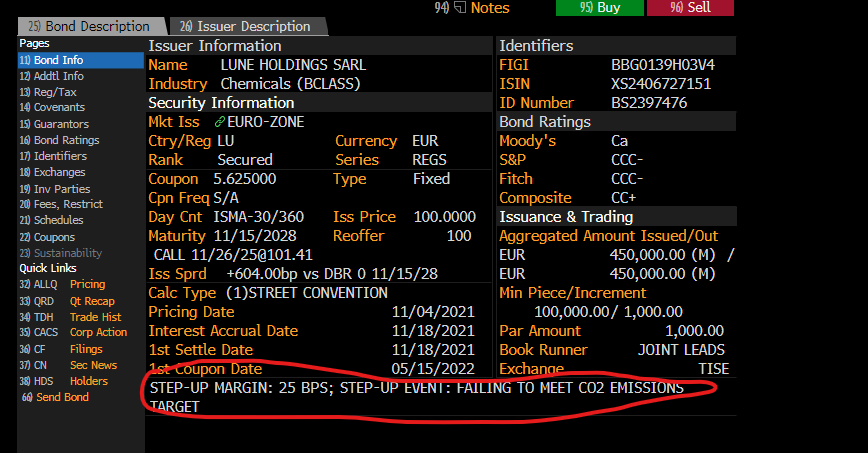This screenshot has height=453, width=868.
Task: Open the CACS Corp Action quick link
Action: tap(73, 332)
